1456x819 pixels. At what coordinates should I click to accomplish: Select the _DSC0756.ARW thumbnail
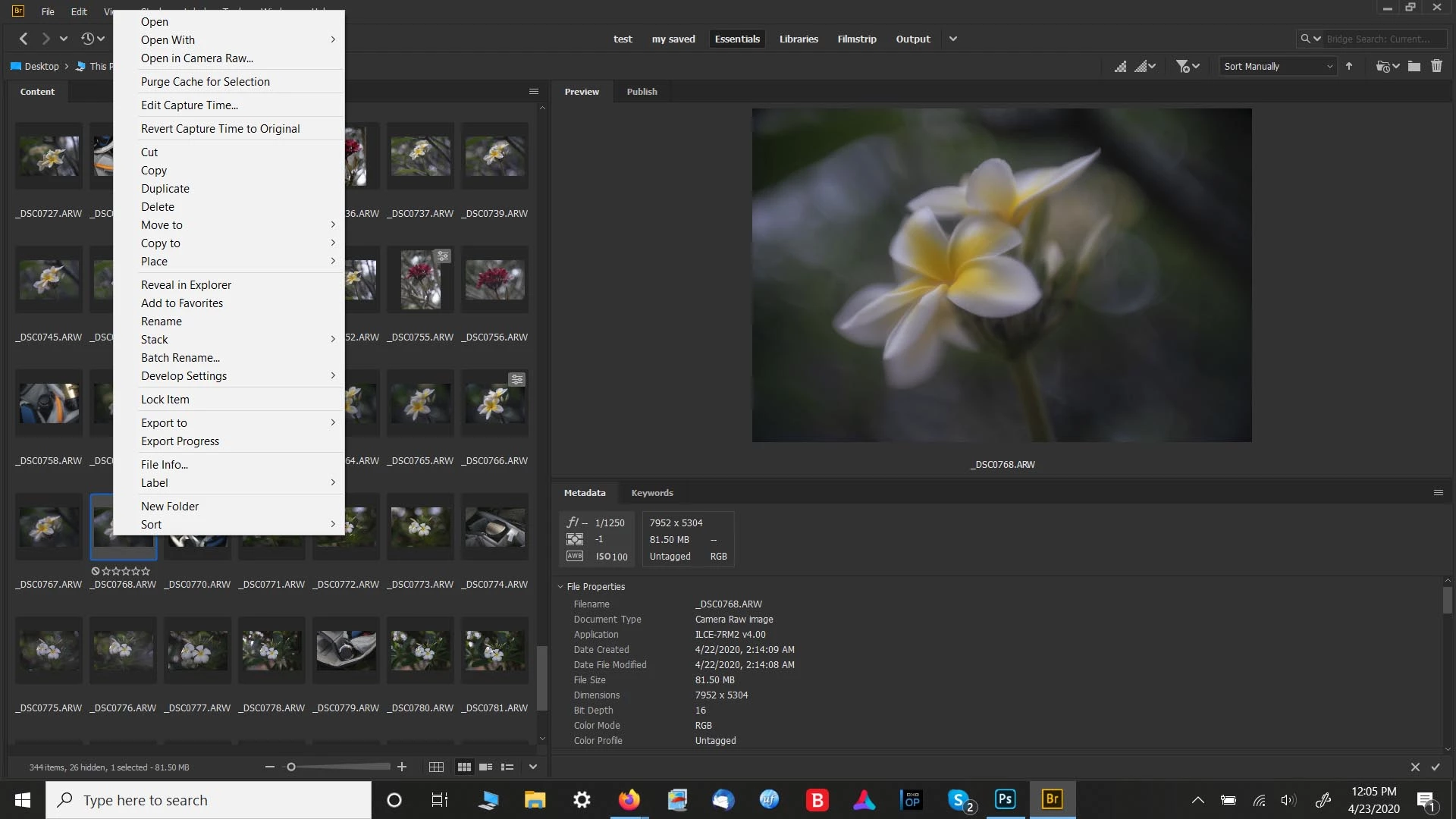pyautogui.click(x=494, y=279)
